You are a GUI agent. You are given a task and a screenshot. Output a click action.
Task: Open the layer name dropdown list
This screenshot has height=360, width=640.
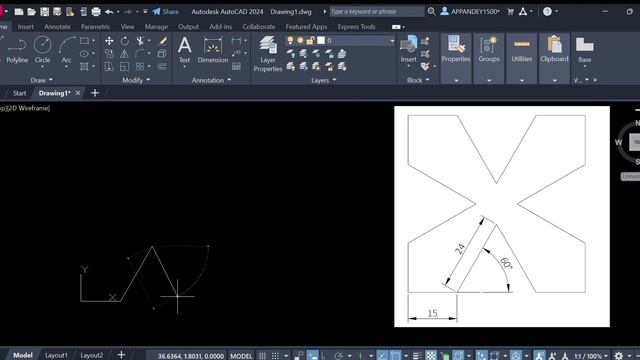tap(392, 40)
